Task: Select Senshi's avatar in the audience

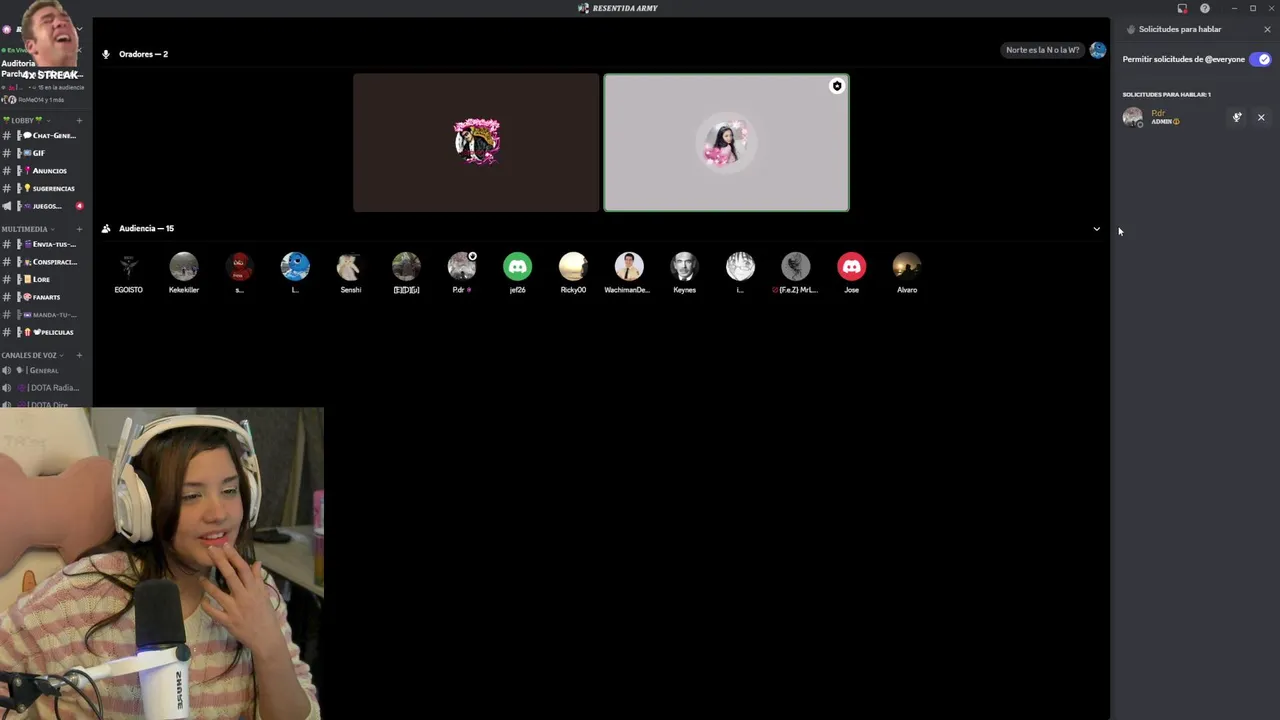Action: (351, 266)
